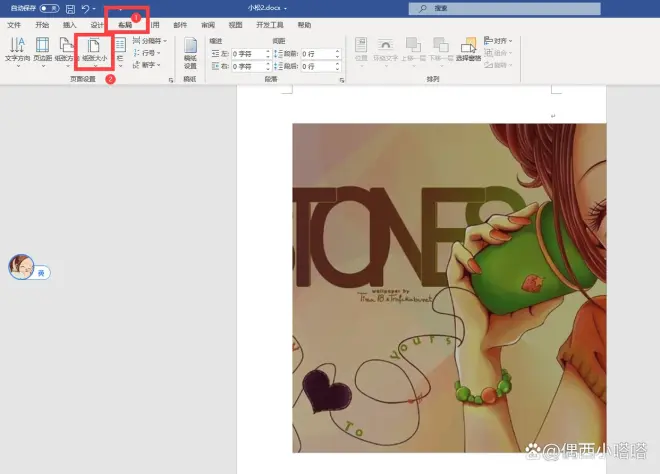Image resolution: width=660 pixels, height=474 pixels.
Task: Expand the 行号 line numbers dropdown
Action: [x=148, y=53]
